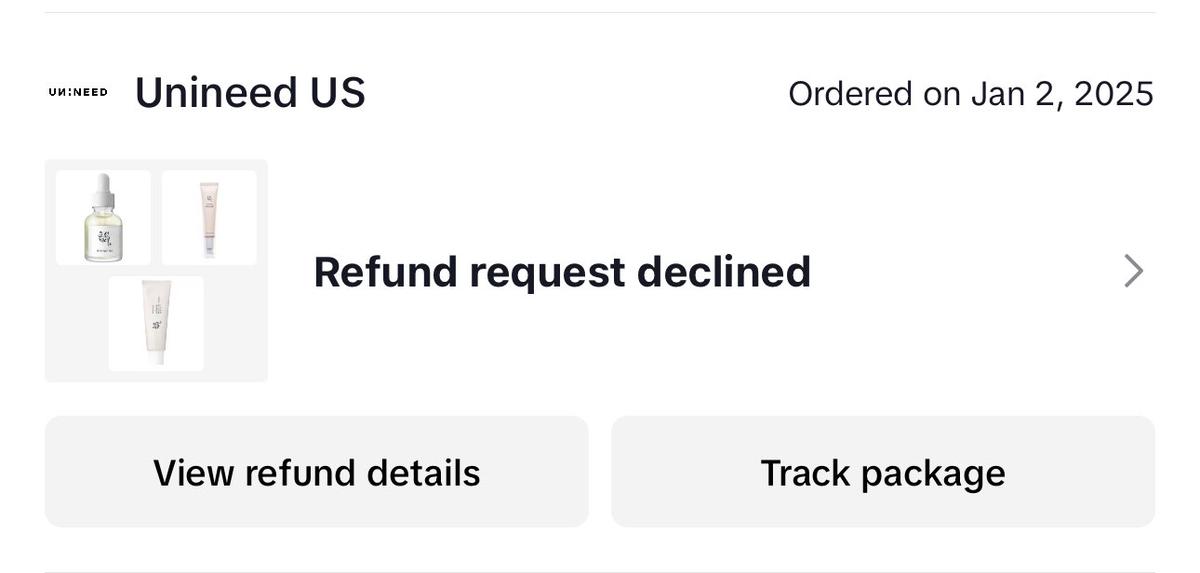Click the Track package button
1200x573 pixels.
882,472
